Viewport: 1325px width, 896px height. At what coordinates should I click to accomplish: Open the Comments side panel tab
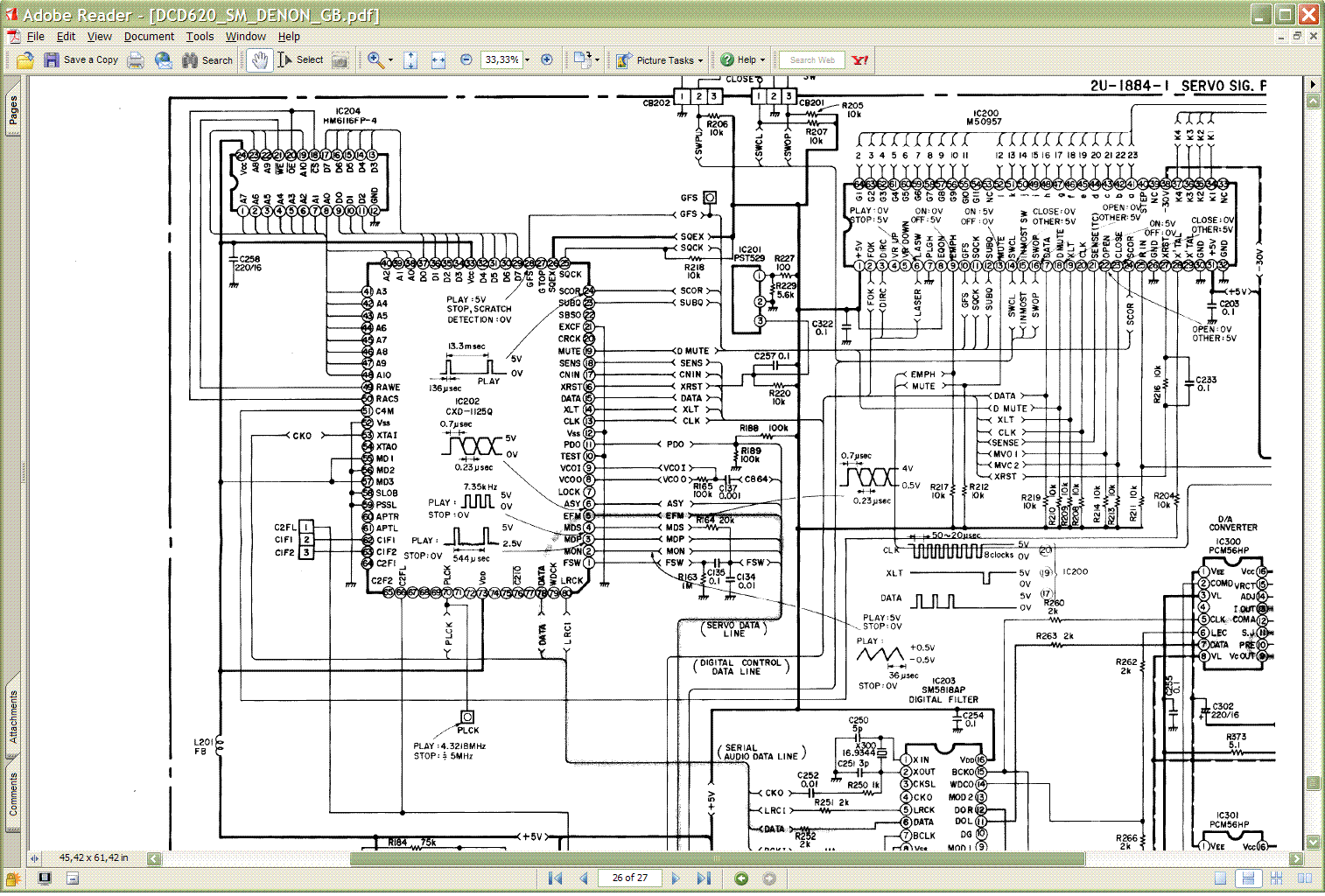click(12, 794)
